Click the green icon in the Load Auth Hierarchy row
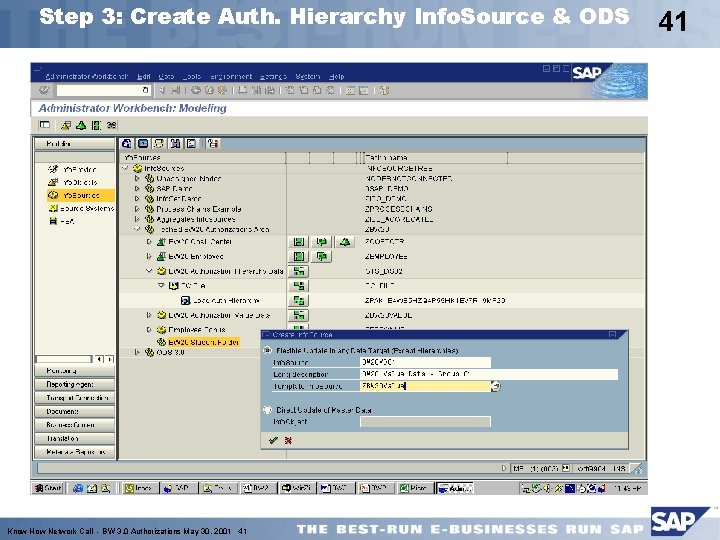The image size is (720, 540). click(x=298, y=301)
